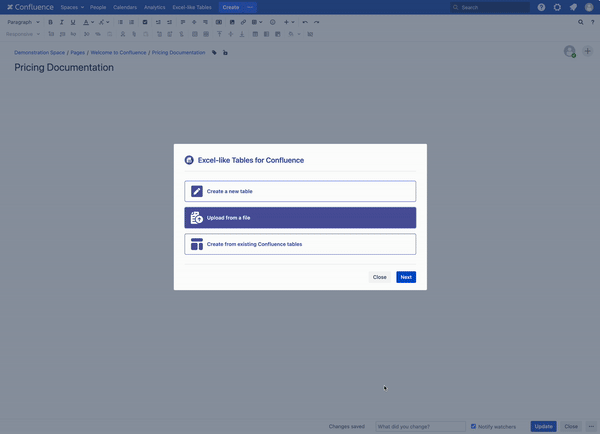Close the Excel-like Tables dialog
This screenshot has height=434, width=600.
tap(379, 277)
